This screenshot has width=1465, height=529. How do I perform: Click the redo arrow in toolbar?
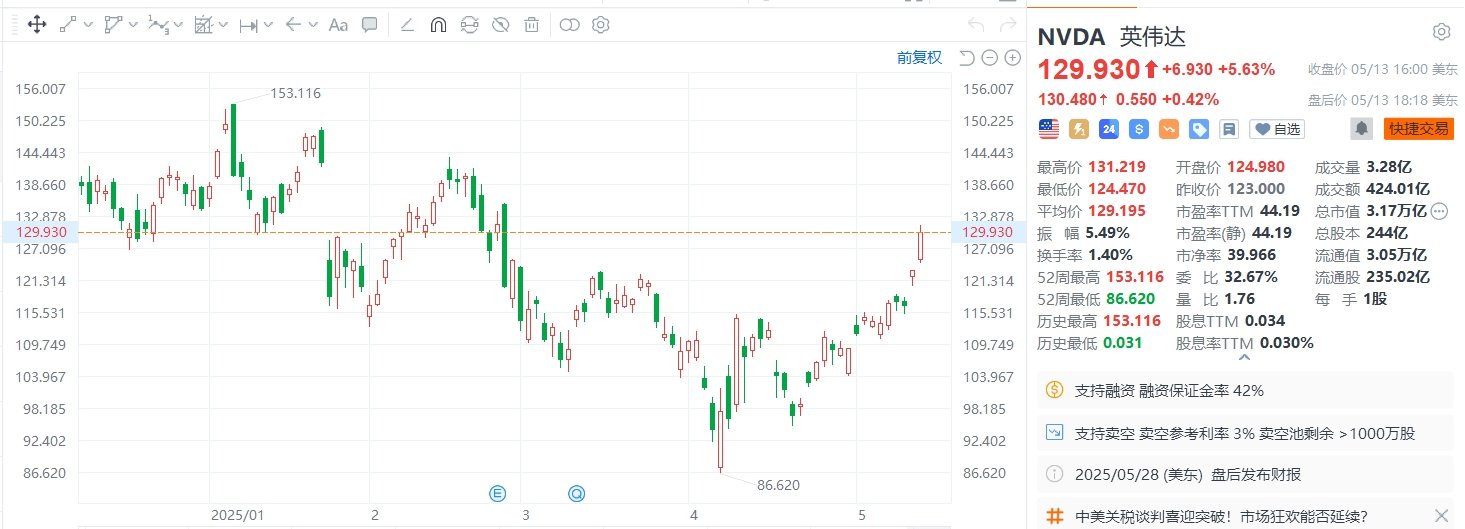tap(1006, 24)
